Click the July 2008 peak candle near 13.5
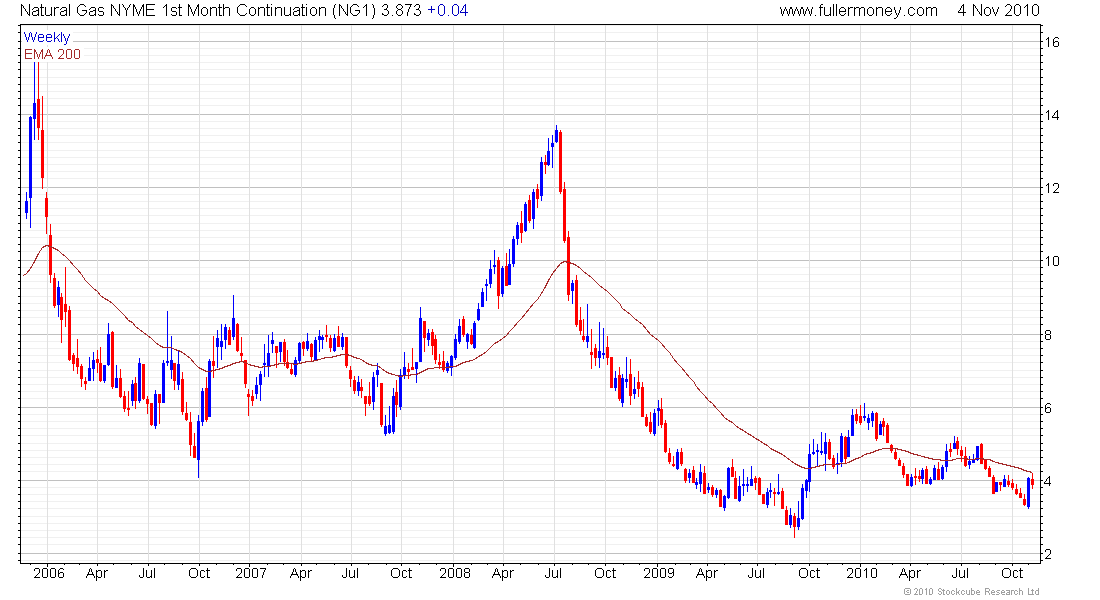This screenshot has width=1100, height=600. tap(556, 135)
